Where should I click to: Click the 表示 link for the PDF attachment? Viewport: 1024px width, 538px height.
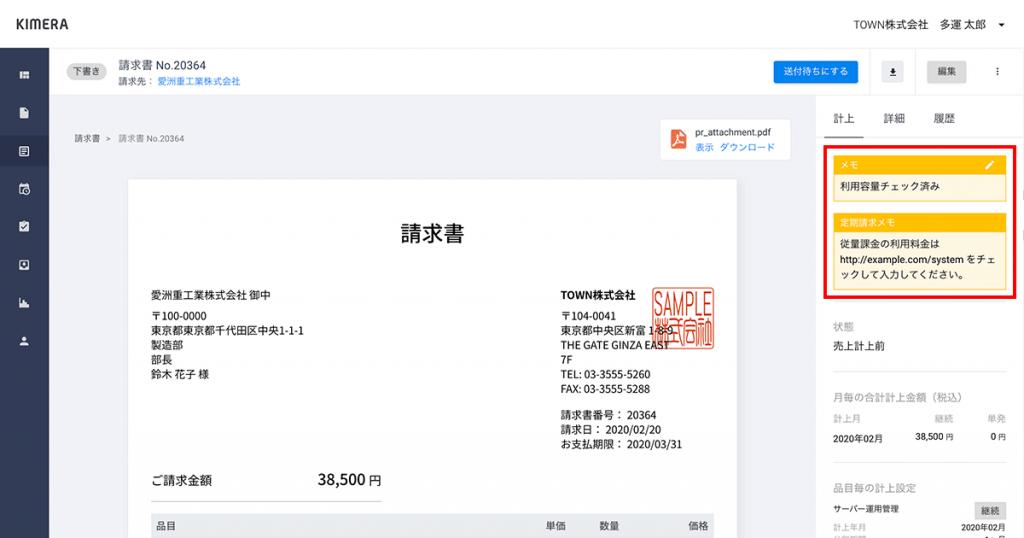click(x=704, y=147)
